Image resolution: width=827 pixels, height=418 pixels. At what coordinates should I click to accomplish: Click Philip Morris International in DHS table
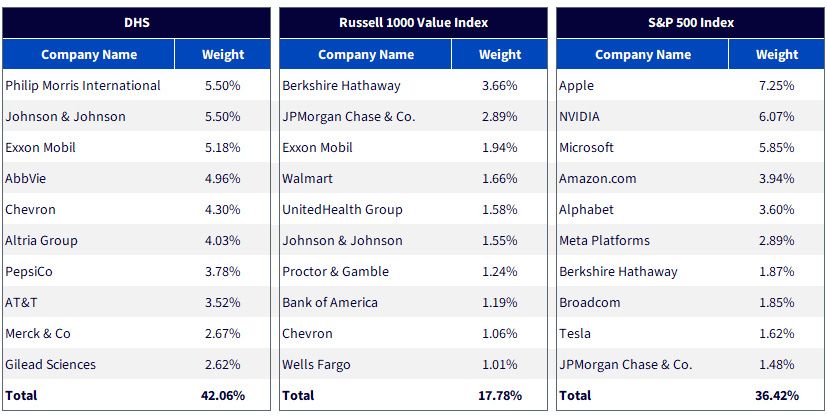point(83,85)
